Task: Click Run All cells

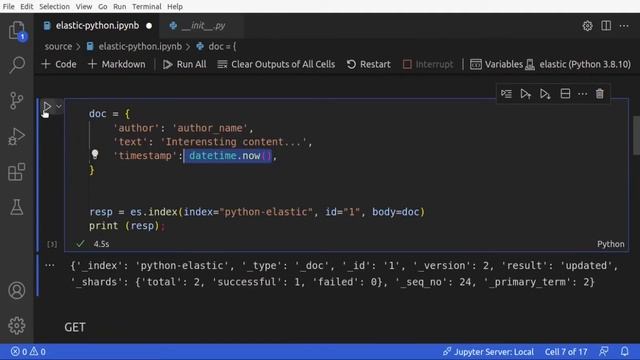Action: pyautogui.click(x=184, y=64)
